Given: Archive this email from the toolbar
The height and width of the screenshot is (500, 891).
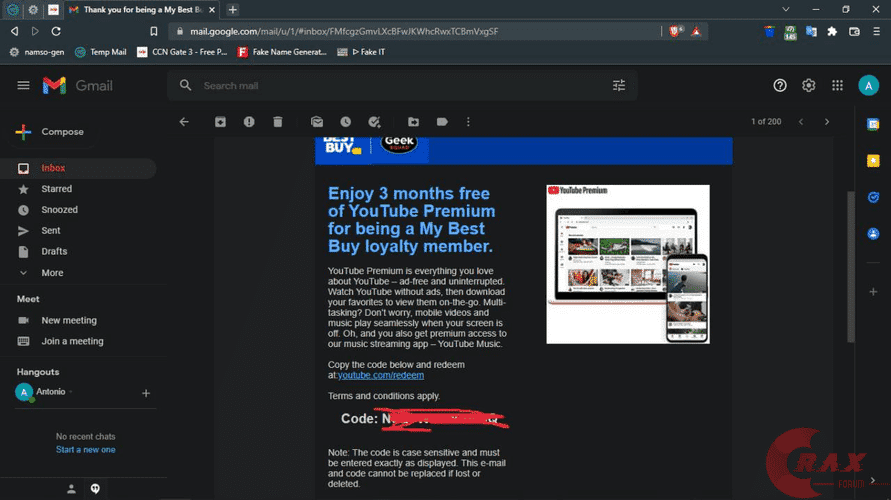Looking at the screenshot, I should (220, 122).
